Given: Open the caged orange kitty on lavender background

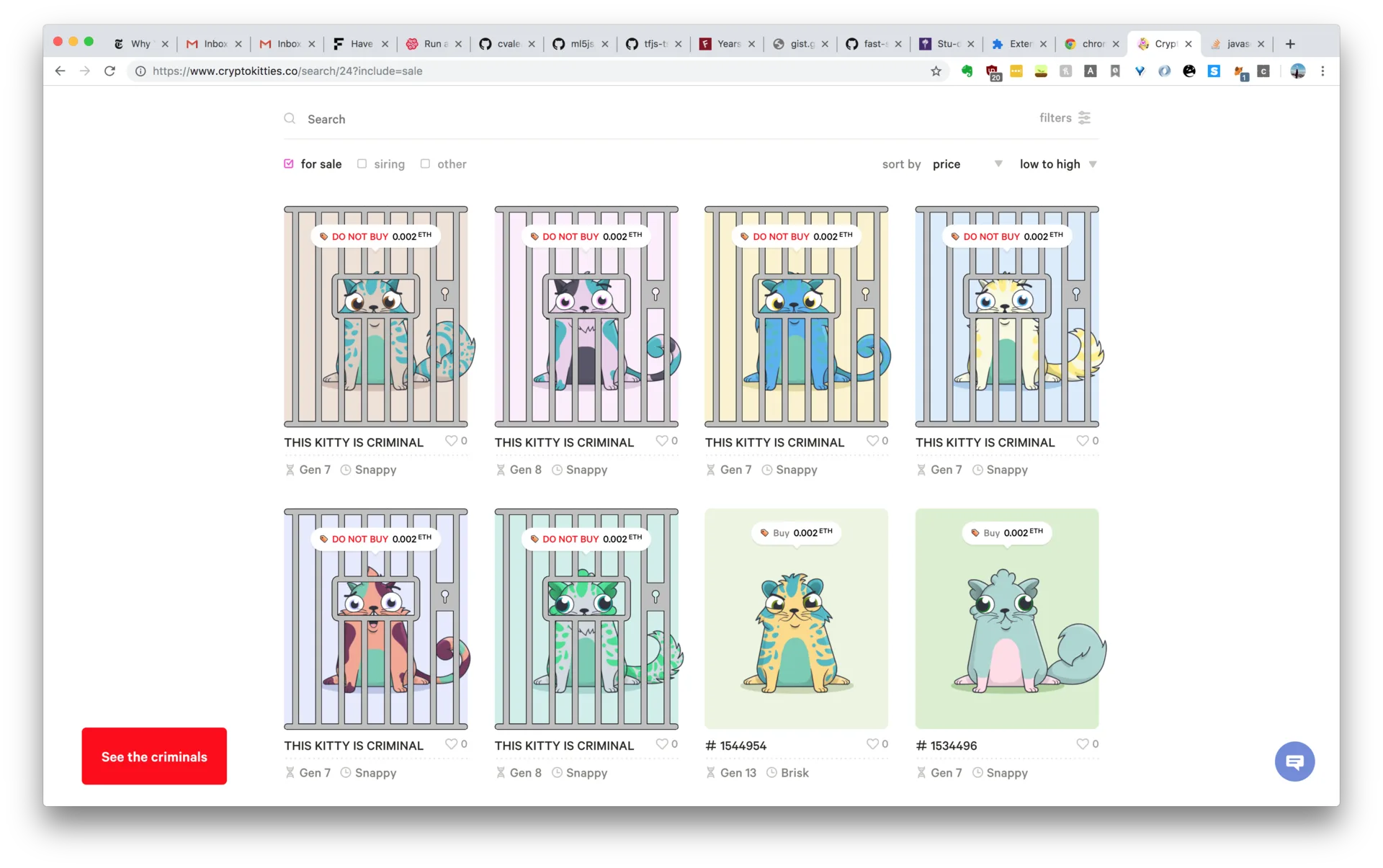Looking at the screenshot, I should click(x=375, y=618).
